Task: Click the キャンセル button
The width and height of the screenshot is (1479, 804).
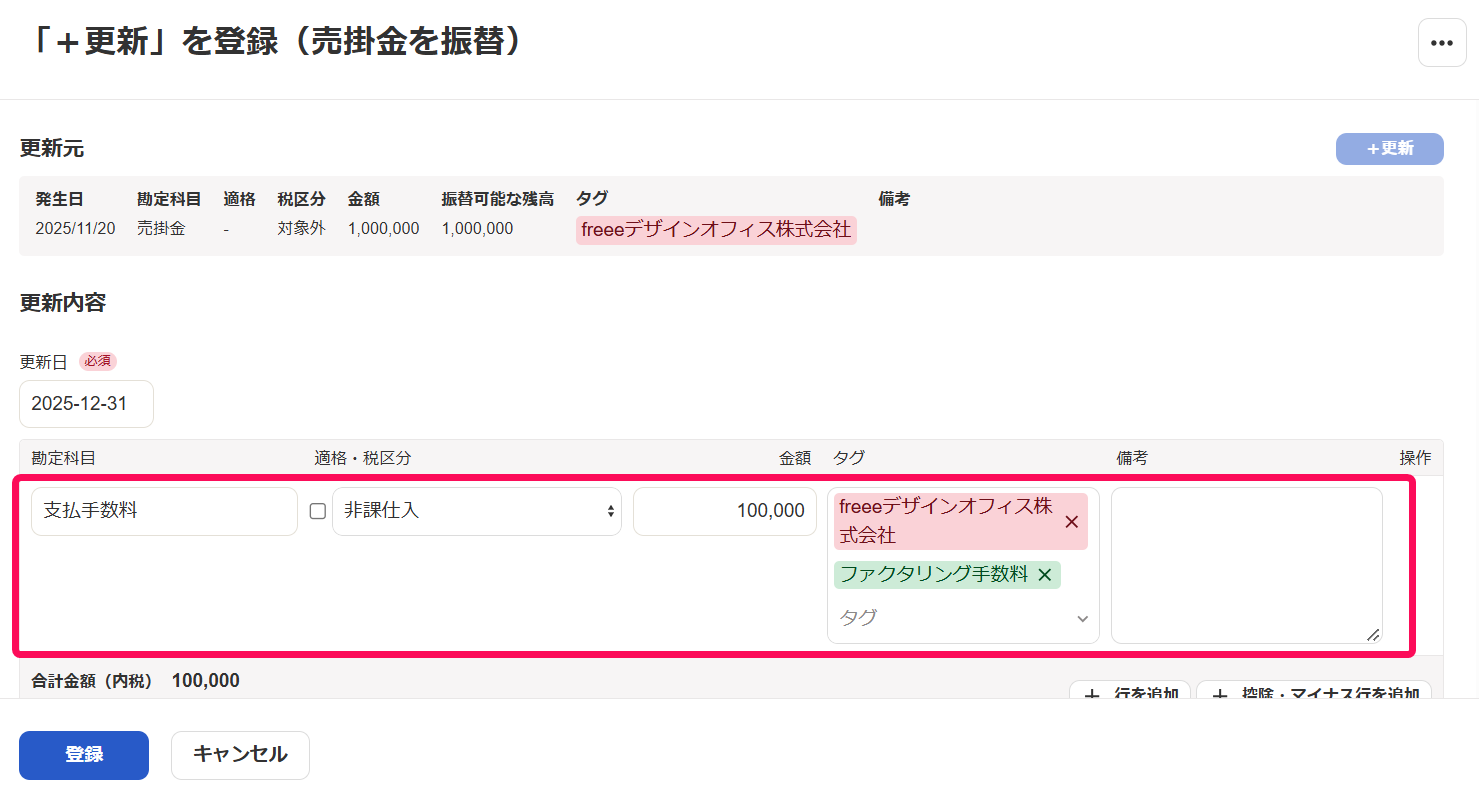Action: point(240,755)
